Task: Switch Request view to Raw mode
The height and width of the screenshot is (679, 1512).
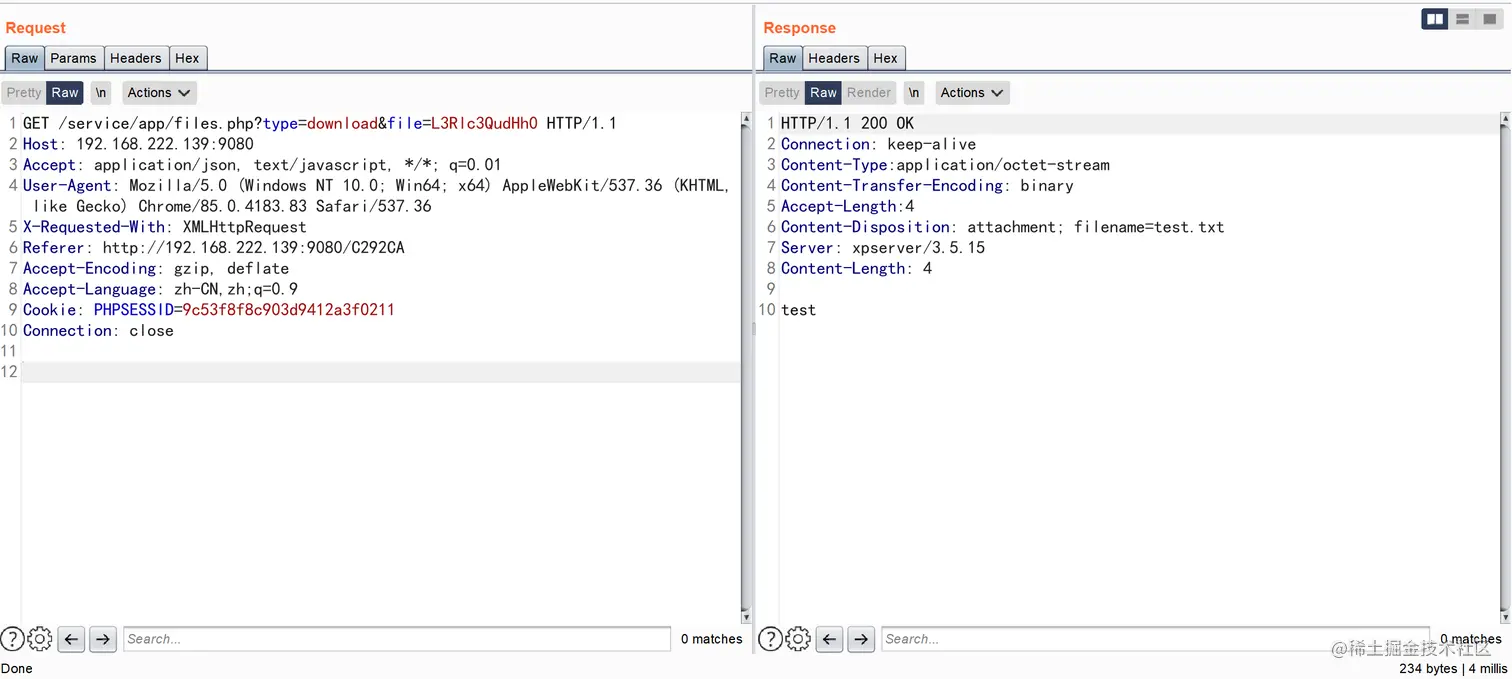Action: click(65, 93)
